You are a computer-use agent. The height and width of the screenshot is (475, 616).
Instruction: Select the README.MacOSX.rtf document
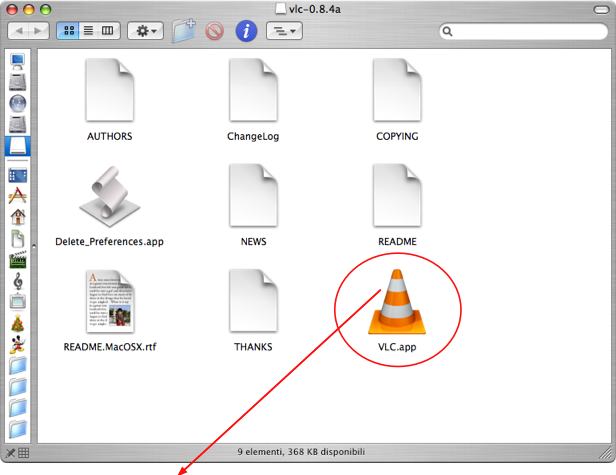110,301
